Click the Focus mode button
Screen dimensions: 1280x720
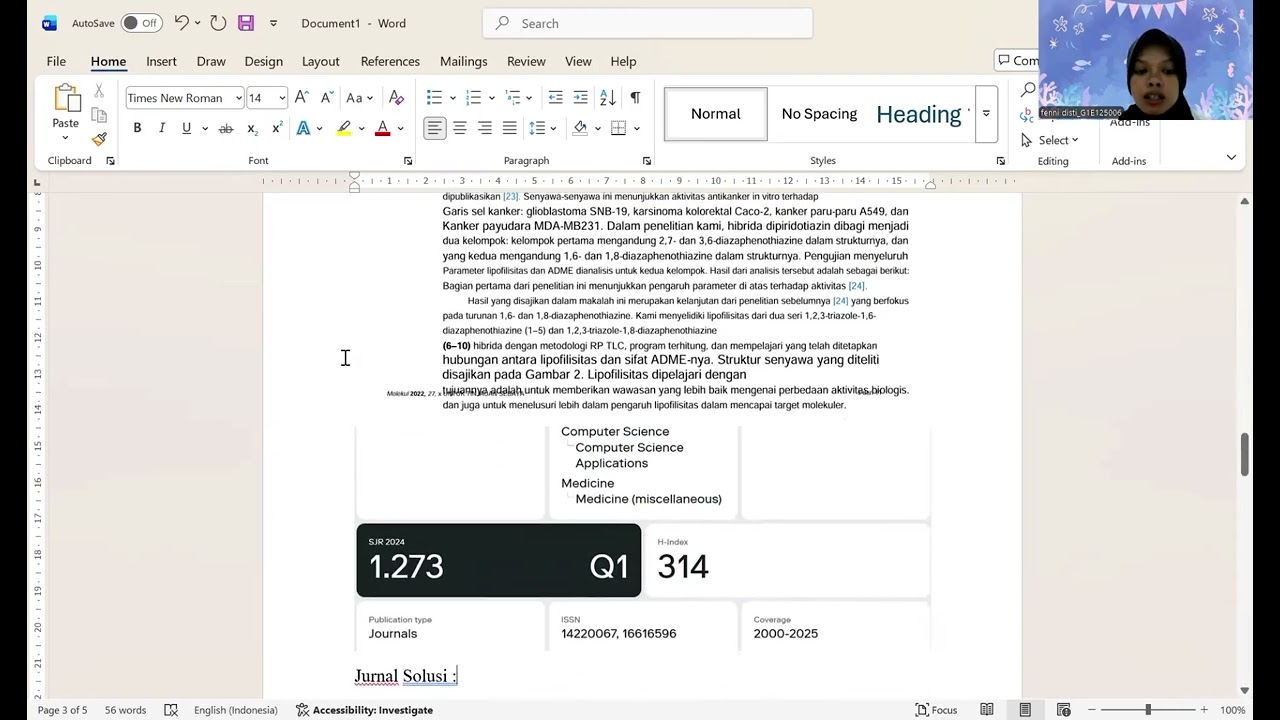pyautogui.click(x=937, y=710)
